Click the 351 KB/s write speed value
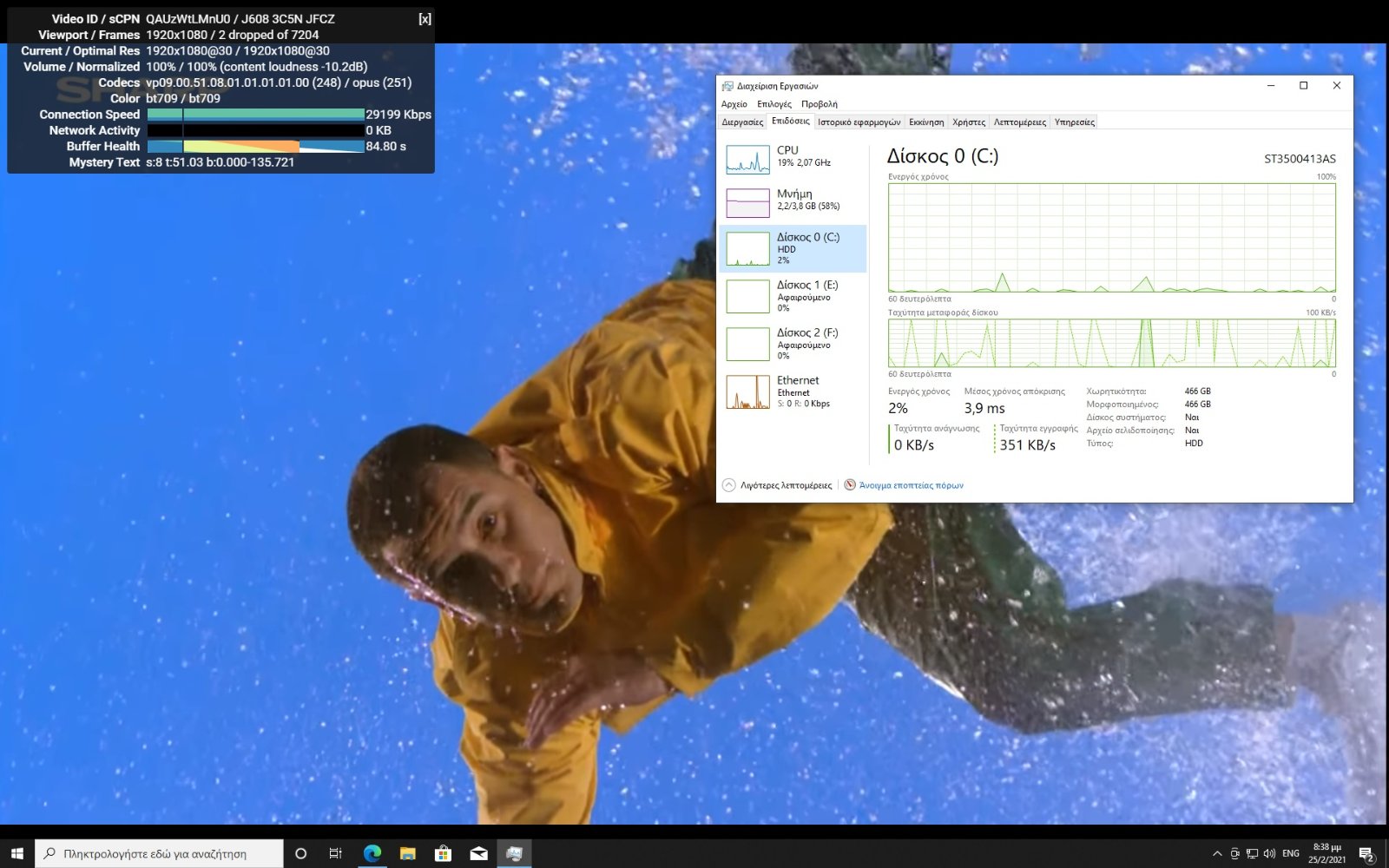 point(1027,445)
